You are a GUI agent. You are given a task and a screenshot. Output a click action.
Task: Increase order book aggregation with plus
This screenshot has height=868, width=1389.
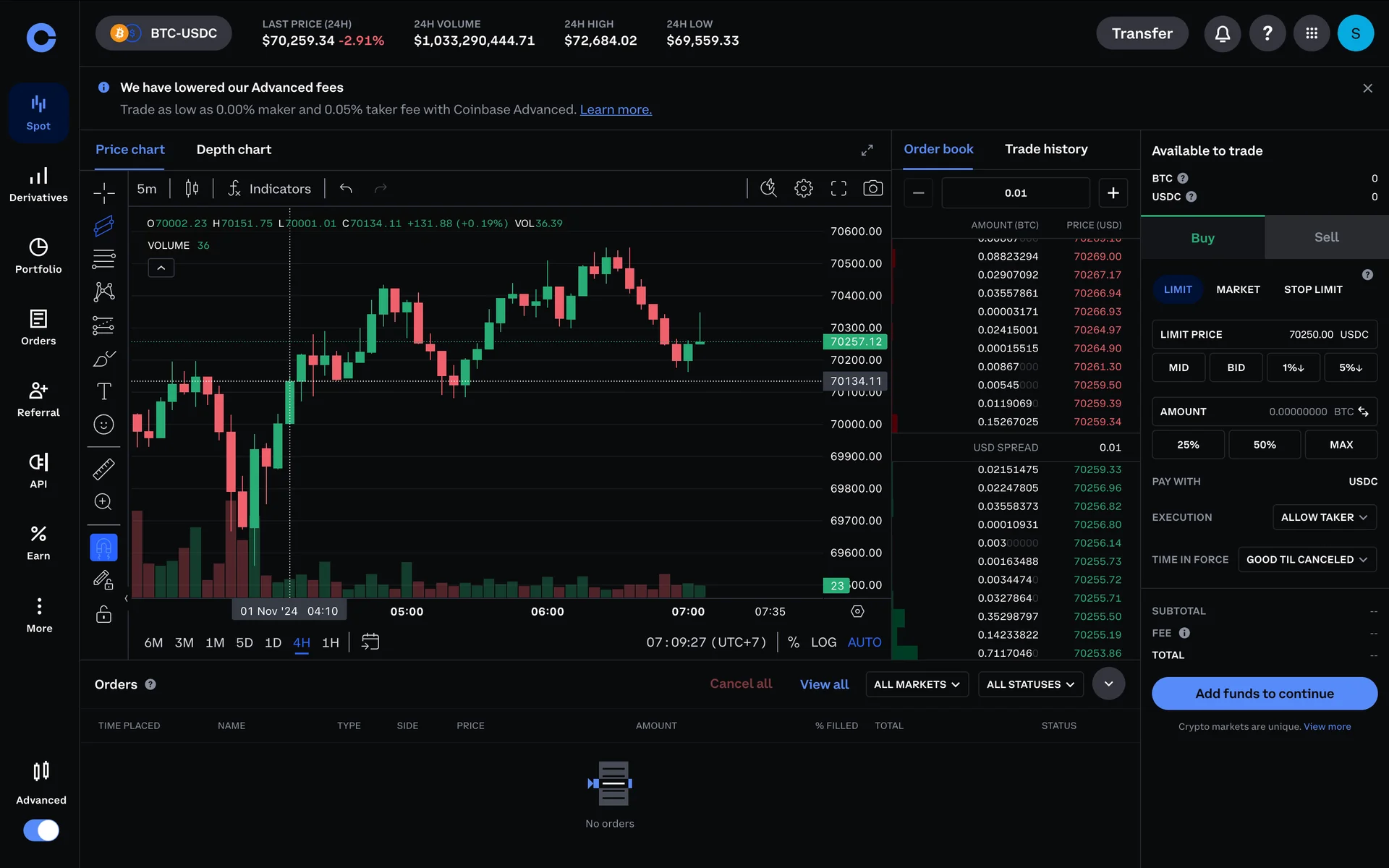(x=1113, y=193)
